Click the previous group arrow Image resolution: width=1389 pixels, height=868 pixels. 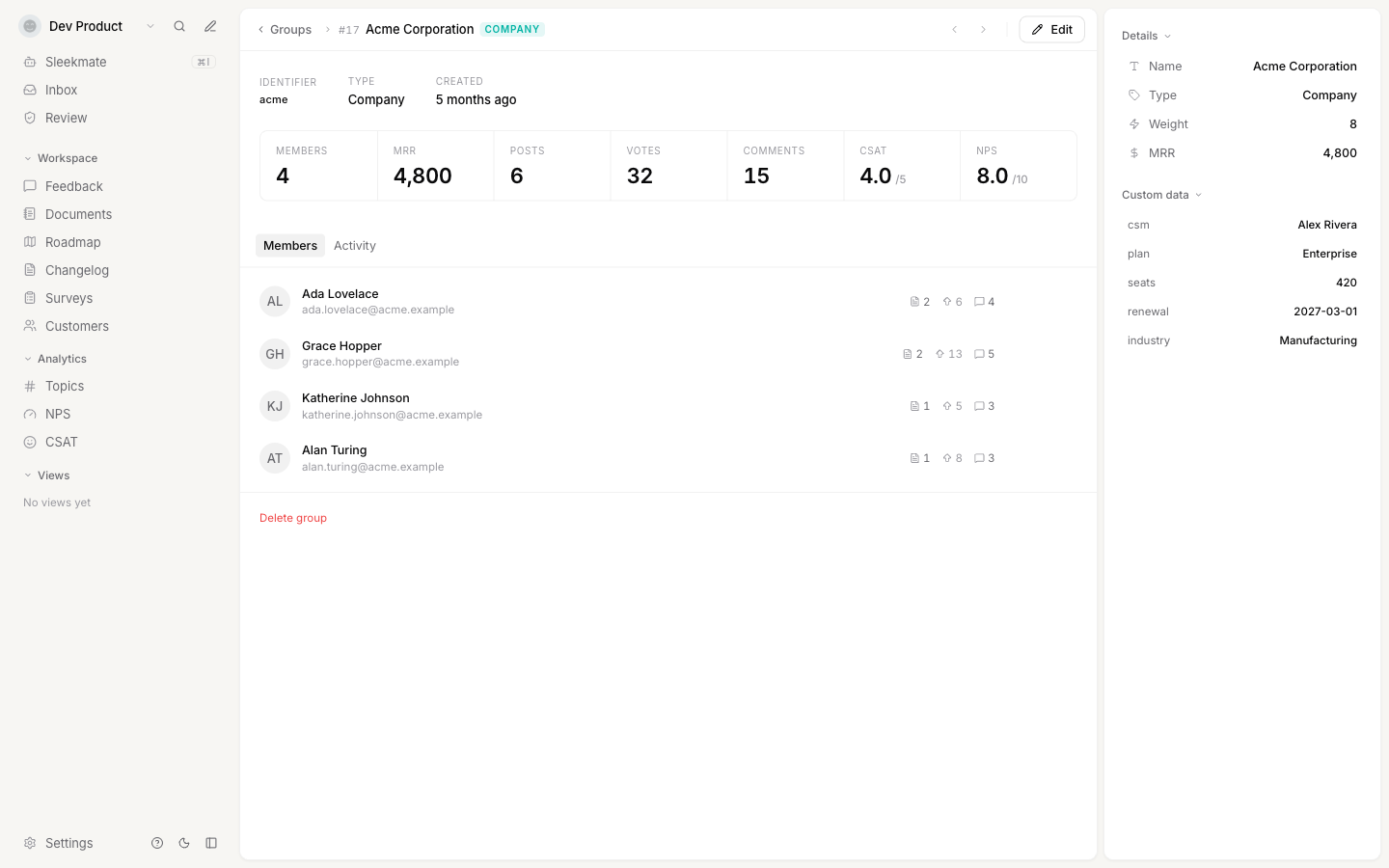(955, 30)
